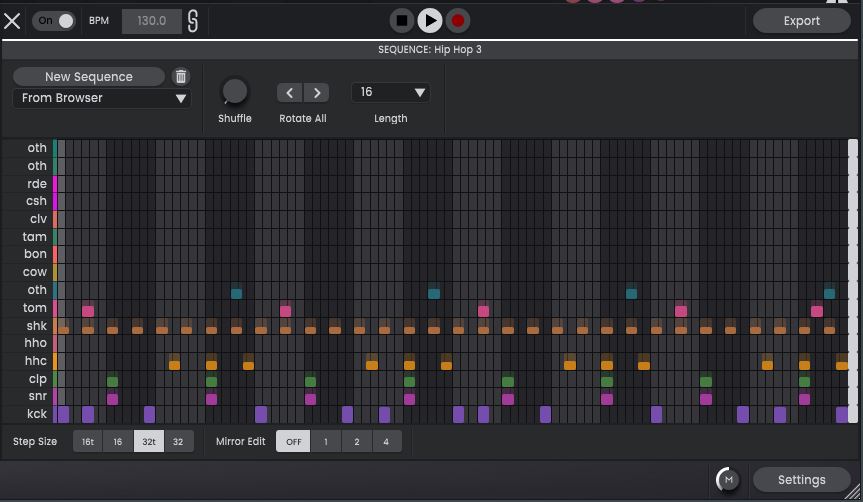Screen dimensions: 863x502
Task: Select the cow track label
Action: coord(35,272)
